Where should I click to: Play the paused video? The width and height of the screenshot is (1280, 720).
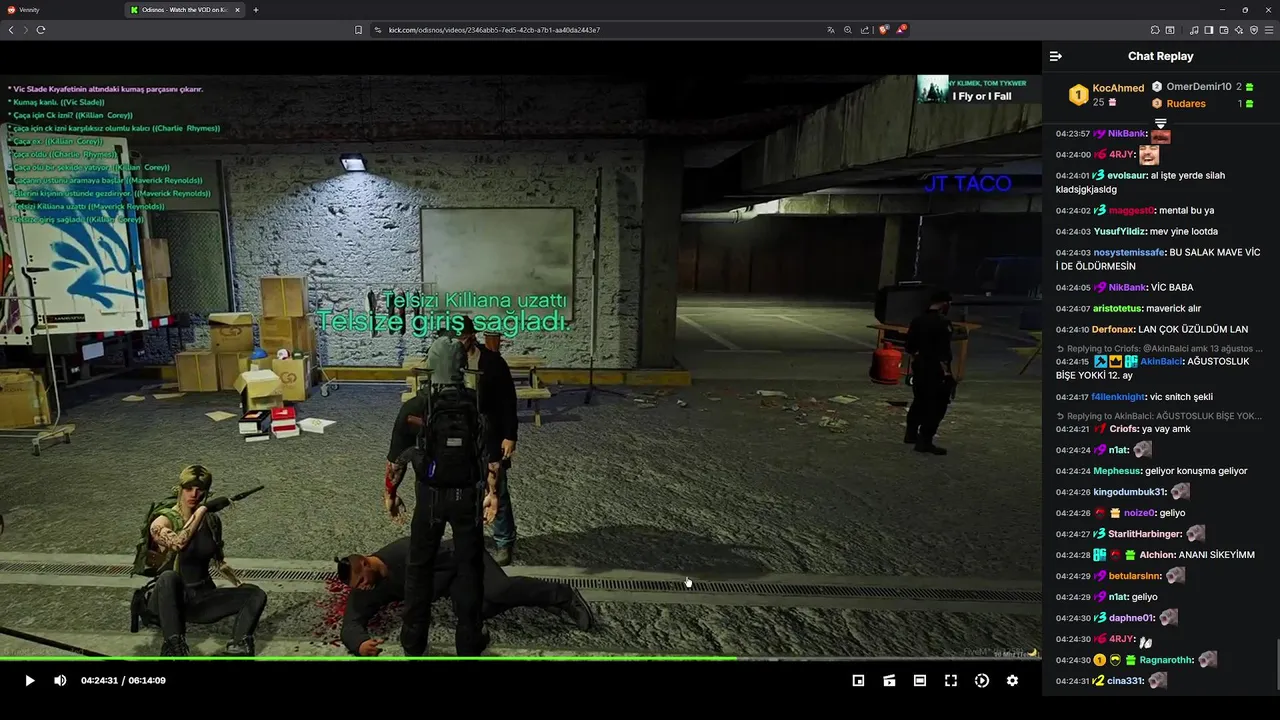click(29, 680)
